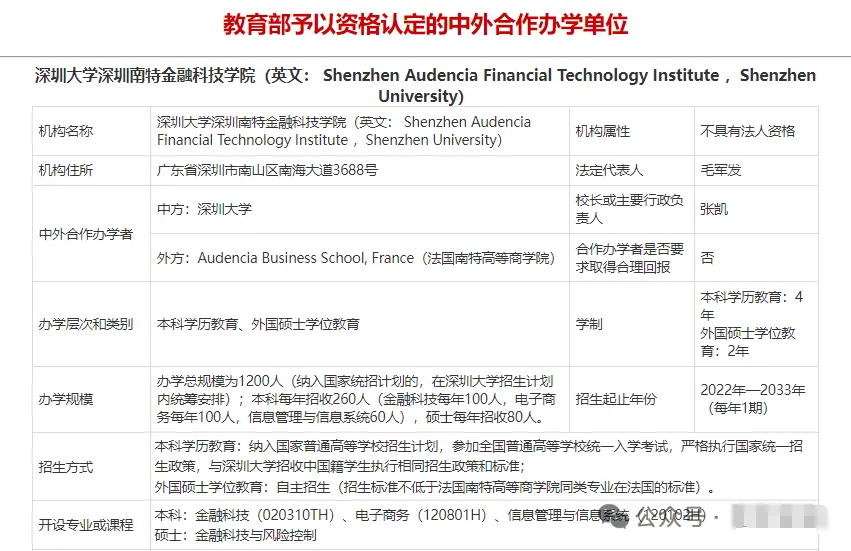The height and width of the screenshot is (551, 851).
Task: Select the institute title with Shenzhen Audencia name
Action: click(426, 85)
